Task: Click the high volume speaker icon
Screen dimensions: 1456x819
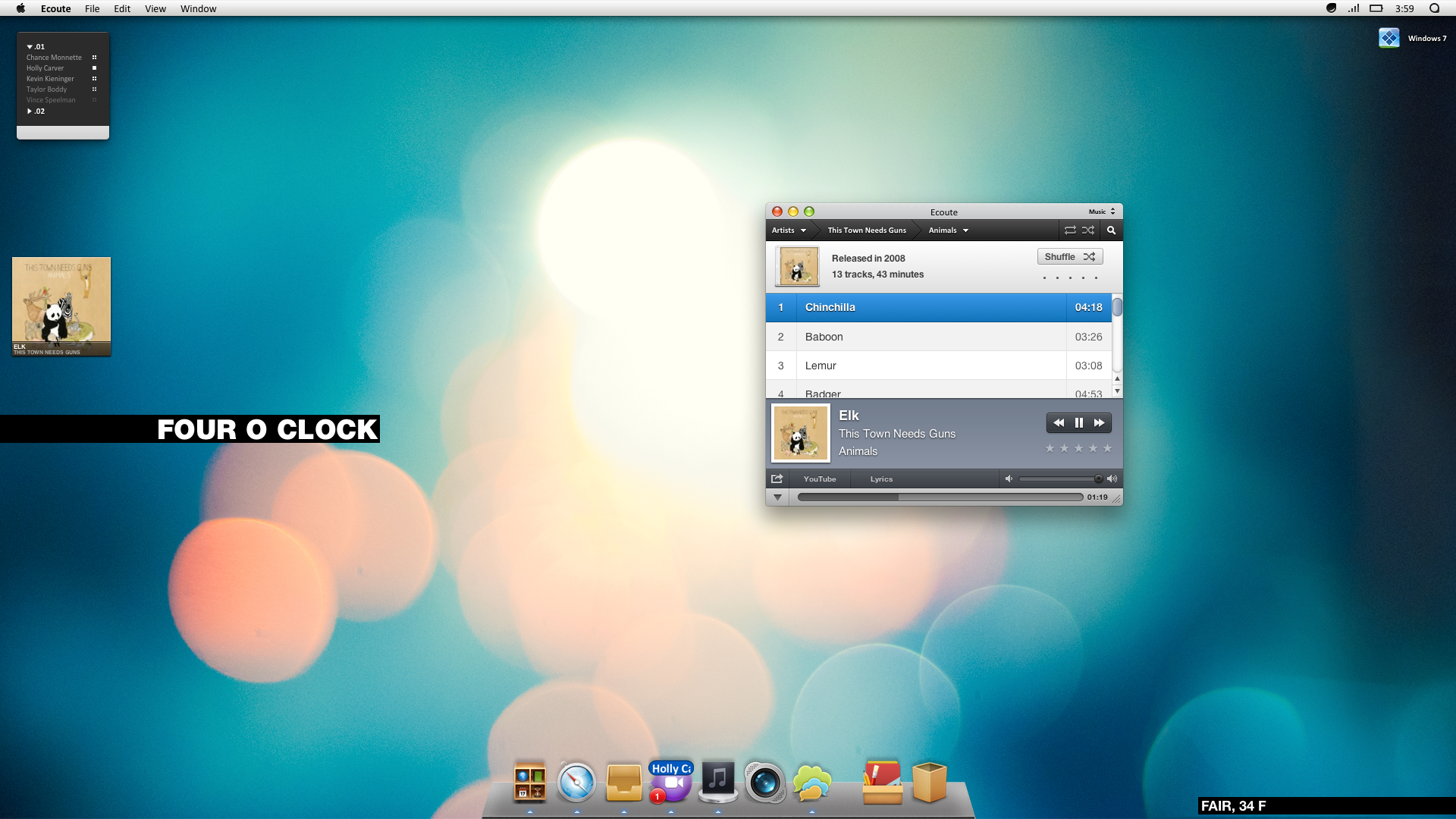Action: pos(1112,479)
